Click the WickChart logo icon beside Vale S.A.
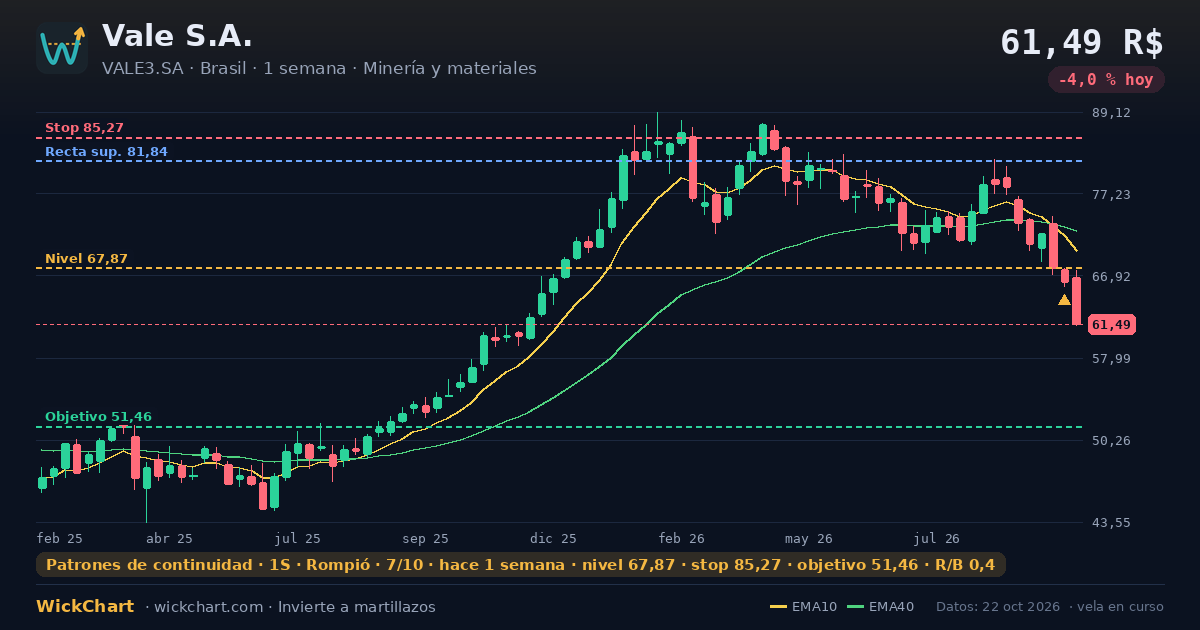This screenshot has width=1200, height=630. [x=62, y=48]
